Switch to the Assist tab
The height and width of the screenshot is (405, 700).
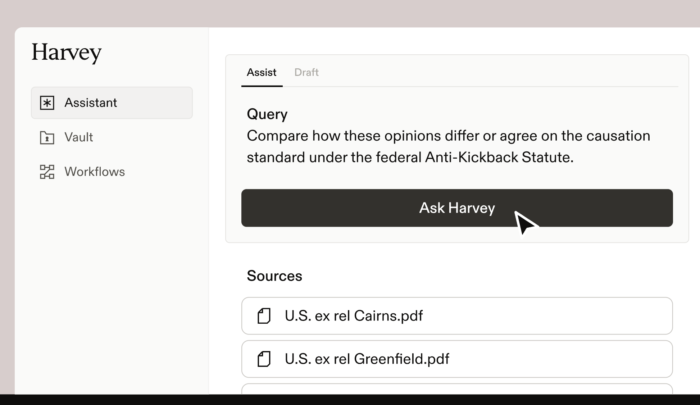pyautogui.click(x=262, y=72)
